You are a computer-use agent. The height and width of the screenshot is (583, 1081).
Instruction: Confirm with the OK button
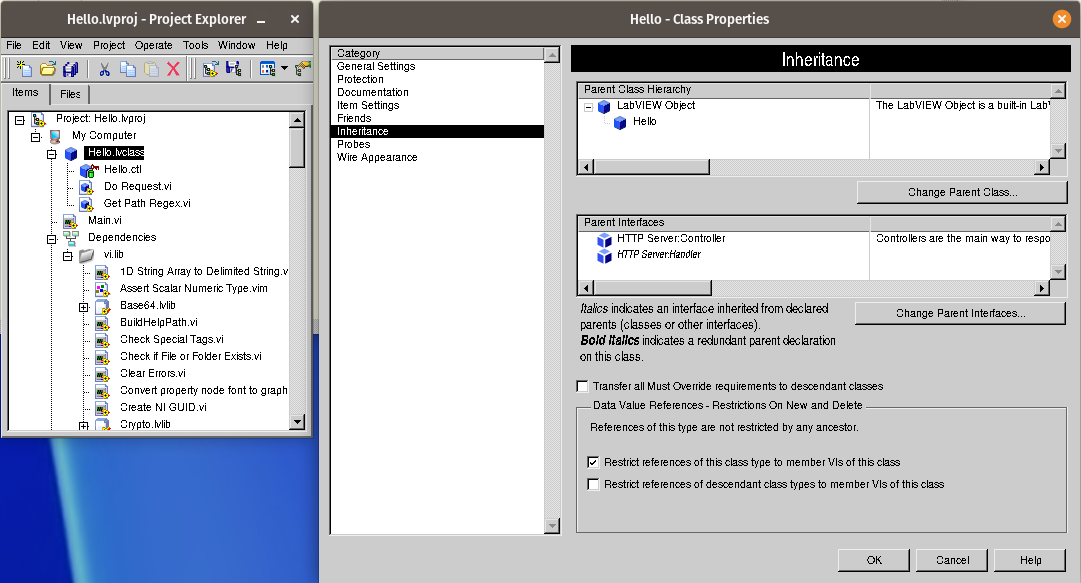click(873, 560)
